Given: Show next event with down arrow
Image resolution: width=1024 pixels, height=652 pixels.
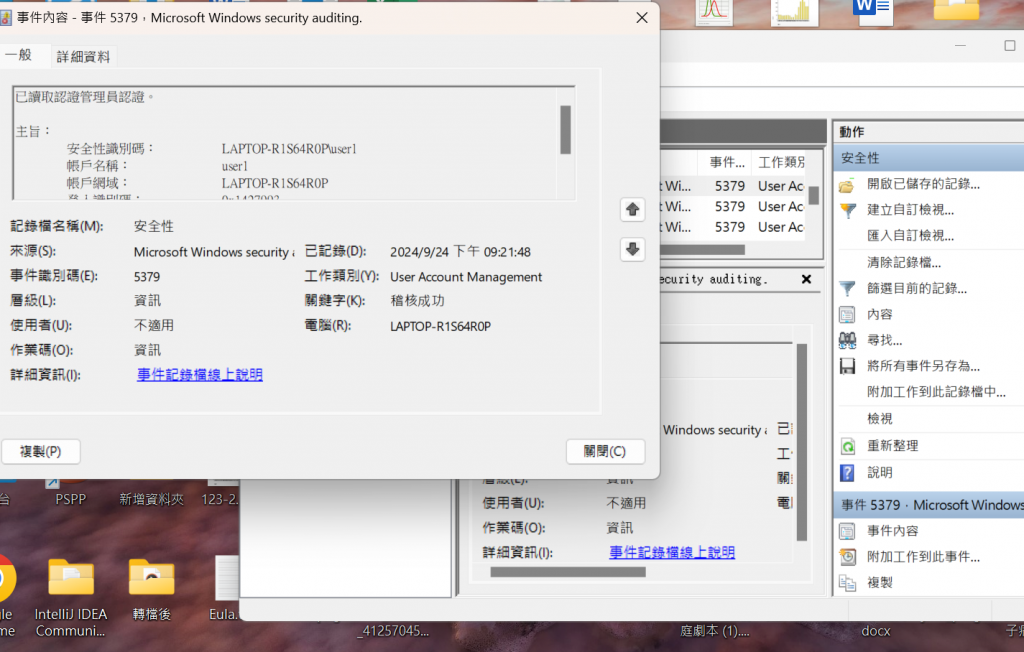Looking at the screenshot, I should tap(632, 249).
